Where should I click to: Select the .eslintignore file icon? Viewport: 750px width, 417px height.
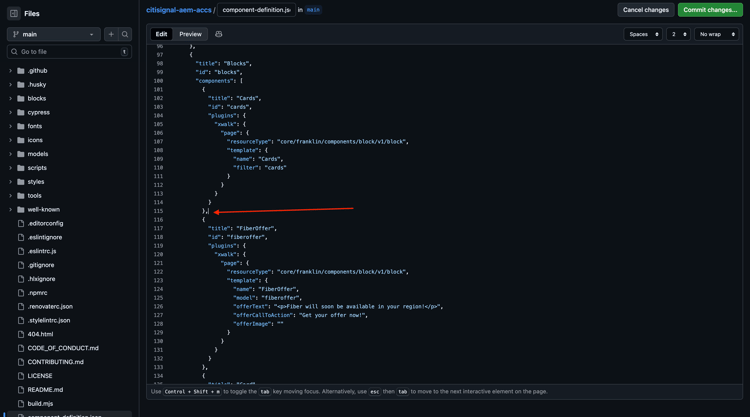[x=21, y=237]
